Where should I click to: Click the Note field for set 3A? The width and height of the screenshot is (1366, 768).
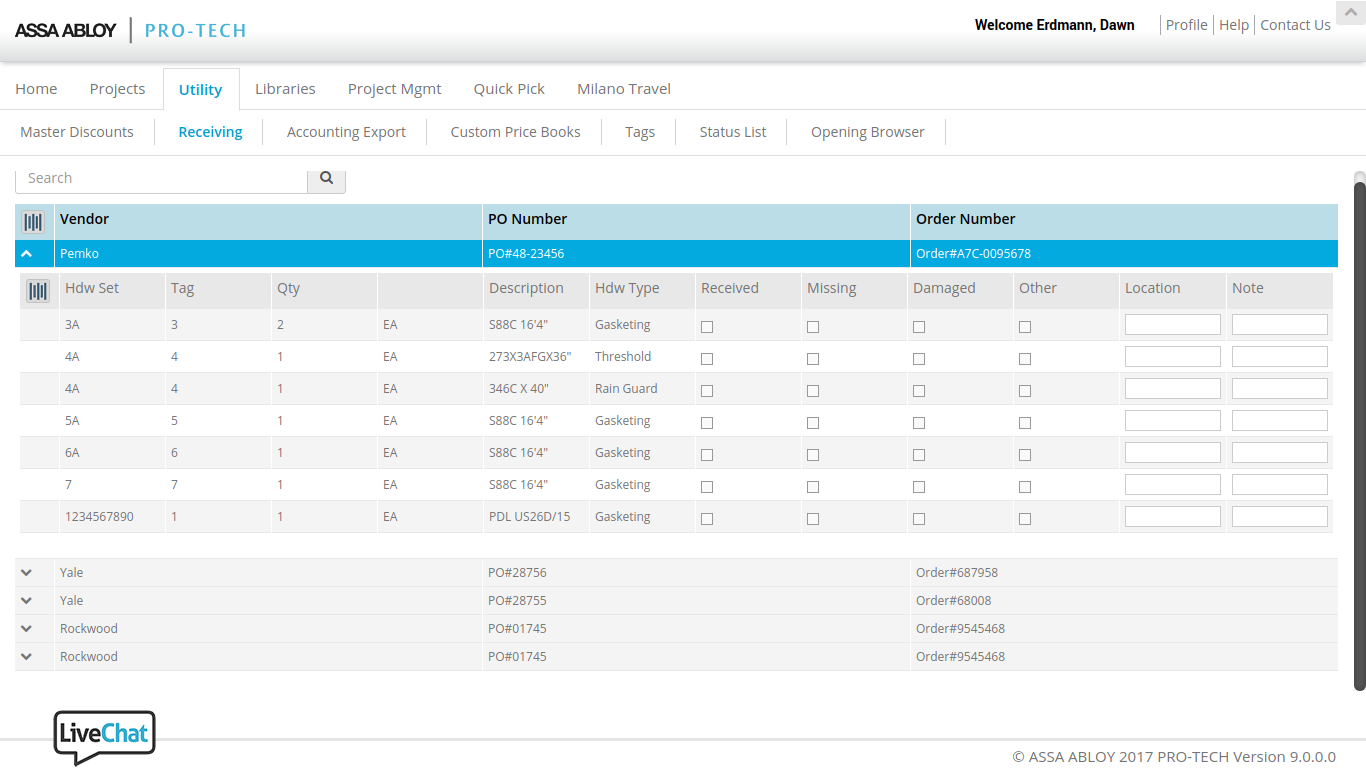(x=1280, y=325)
